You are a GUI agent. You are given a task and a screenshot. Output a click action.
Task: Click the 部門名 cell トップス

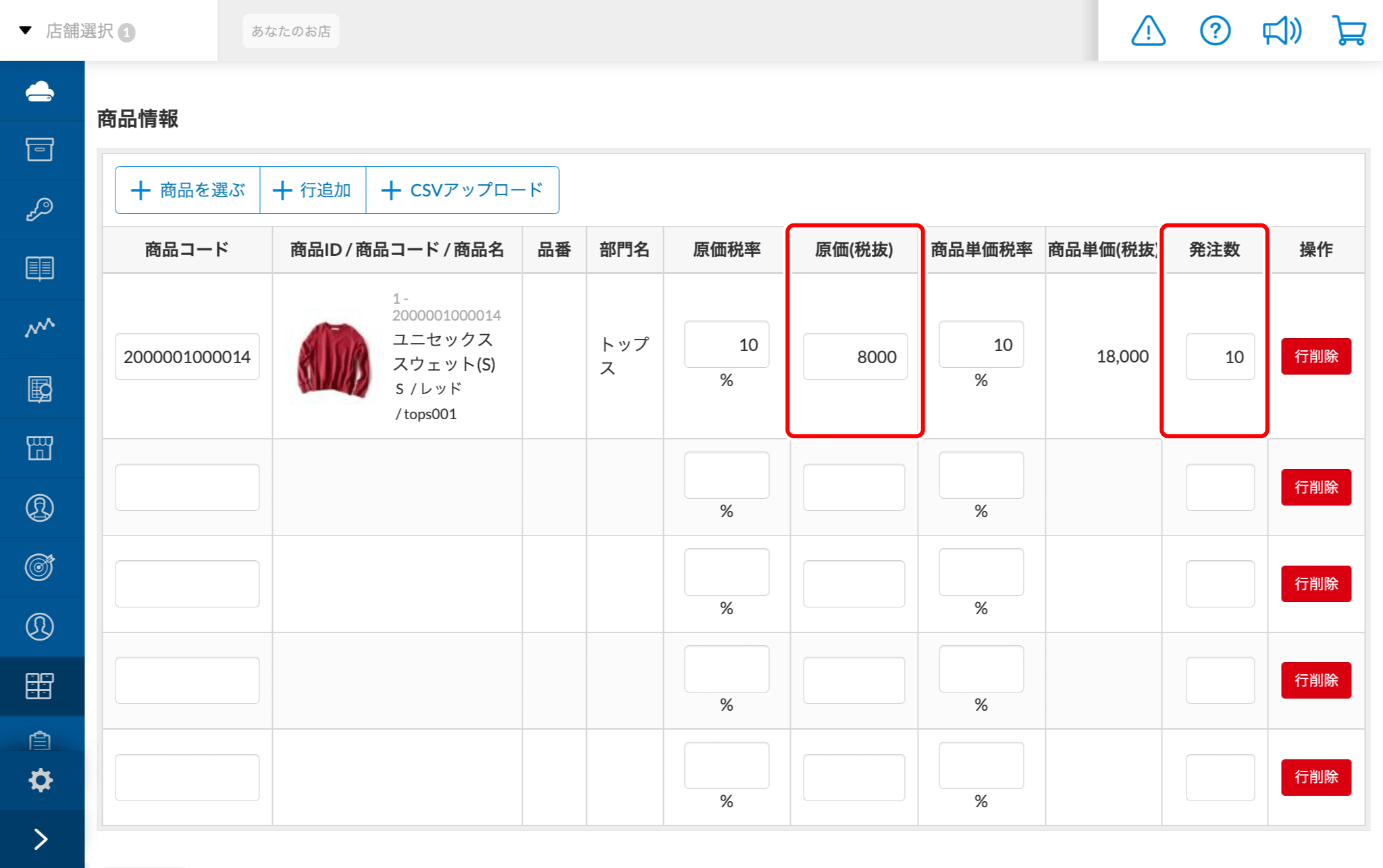pyautogui.click(x=624, y=356)
